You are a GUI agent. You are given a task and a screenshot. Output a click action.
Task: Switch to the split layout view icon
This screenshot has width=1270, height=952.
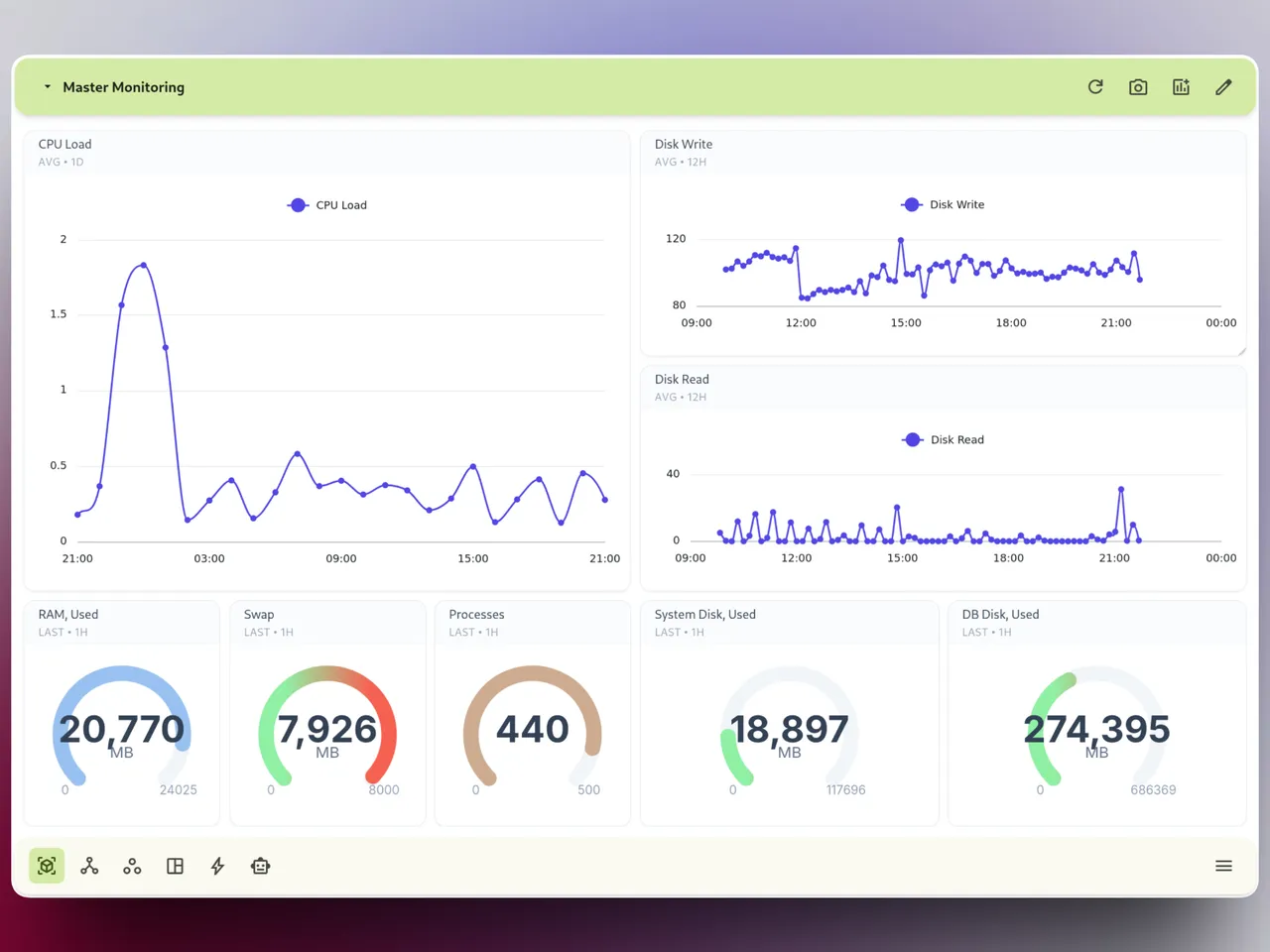[x=175, y=866]
